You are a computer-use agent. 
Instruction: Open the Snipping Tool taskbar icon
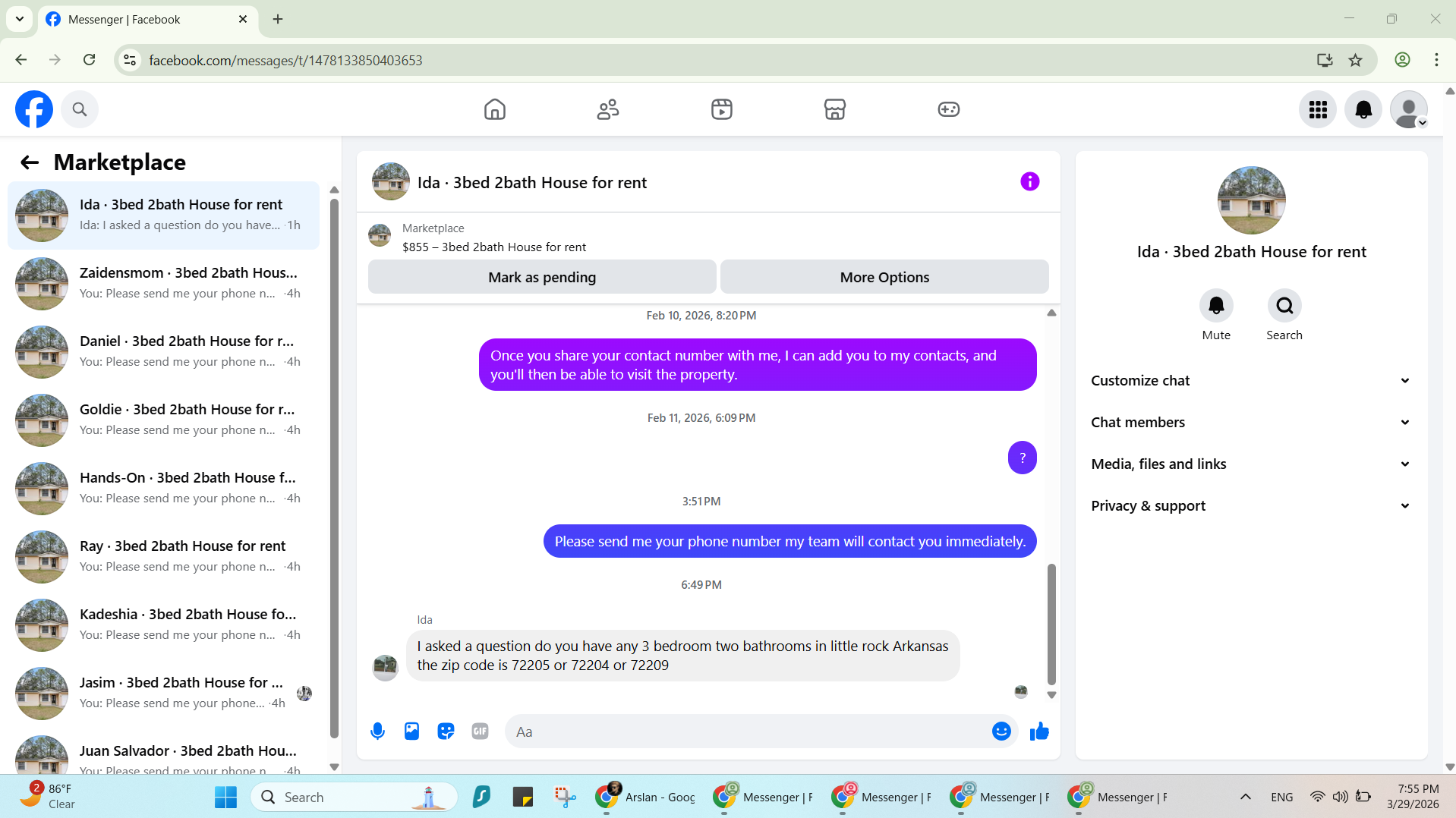point(565,797)
